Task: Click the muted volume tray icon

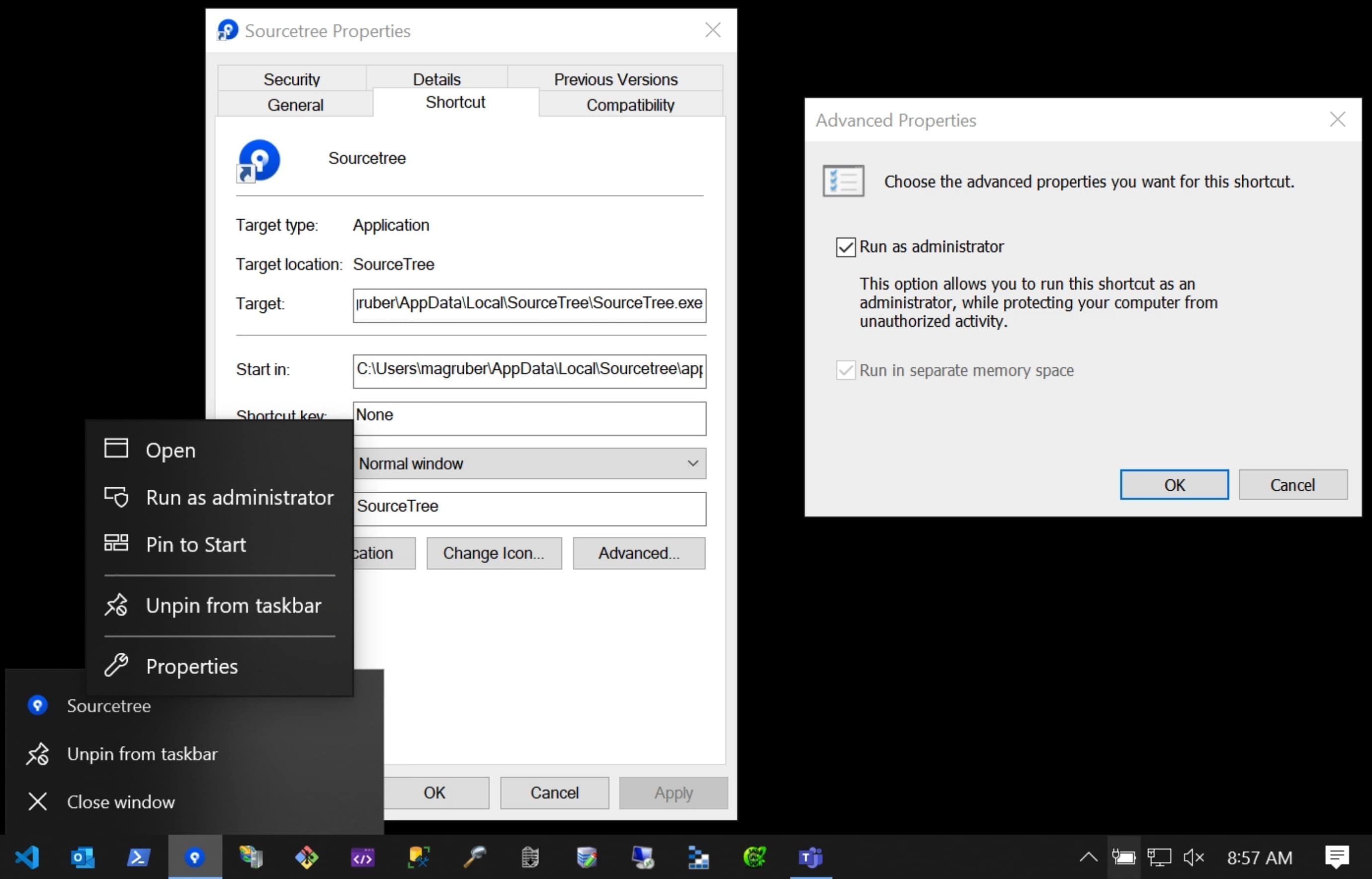Action: (1193, 857)
